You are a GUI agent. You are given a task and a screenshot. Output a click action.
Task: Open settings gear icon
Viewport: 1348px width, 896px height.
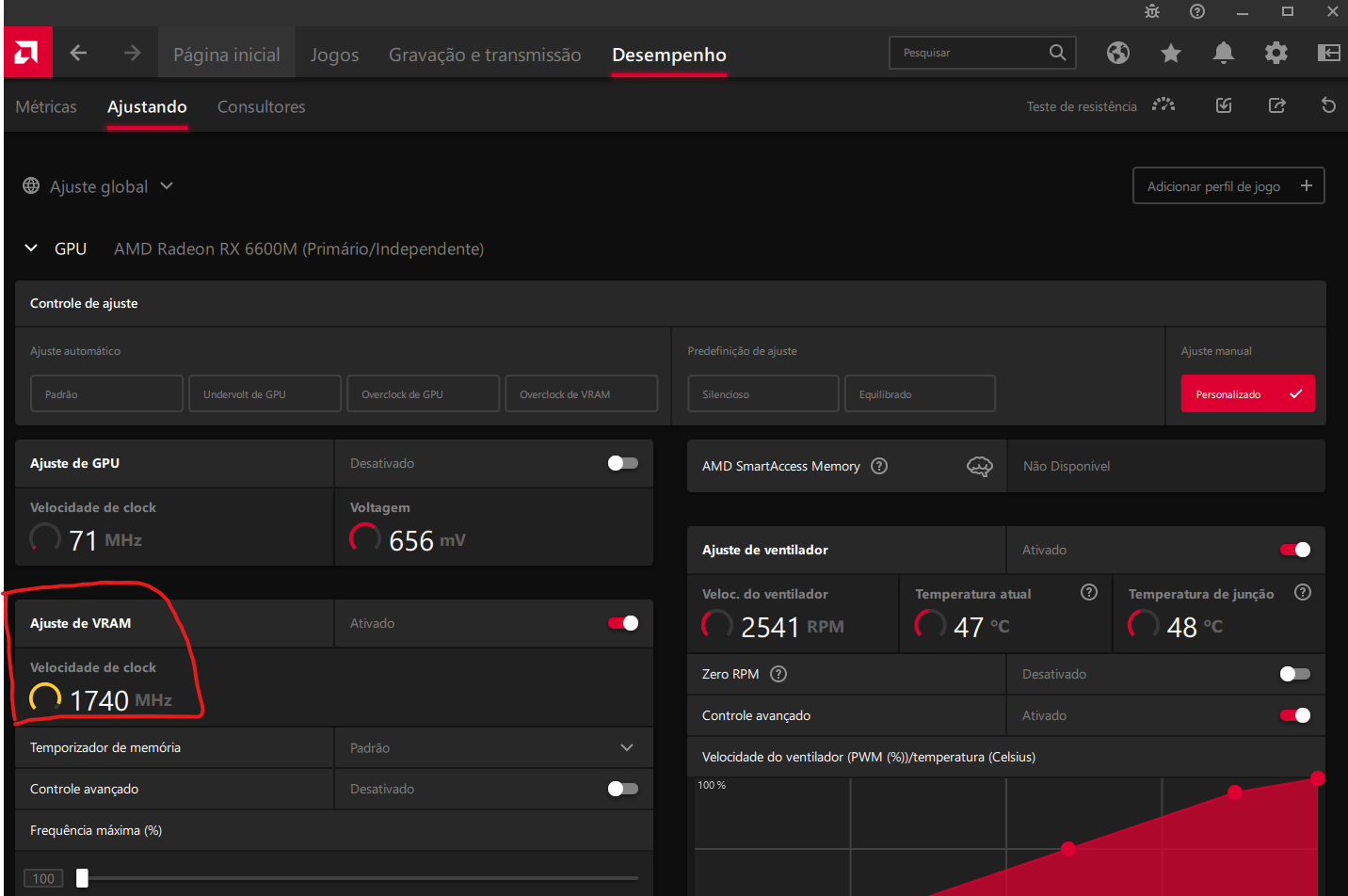click(1276, 53)
